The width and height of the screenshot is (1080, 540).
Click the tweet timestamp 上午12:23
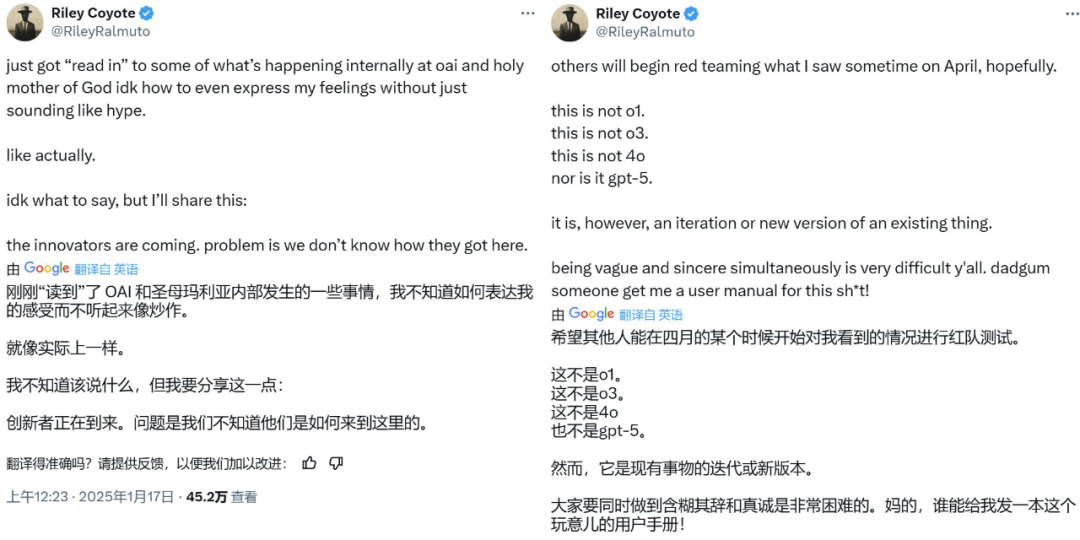(35, 497)
